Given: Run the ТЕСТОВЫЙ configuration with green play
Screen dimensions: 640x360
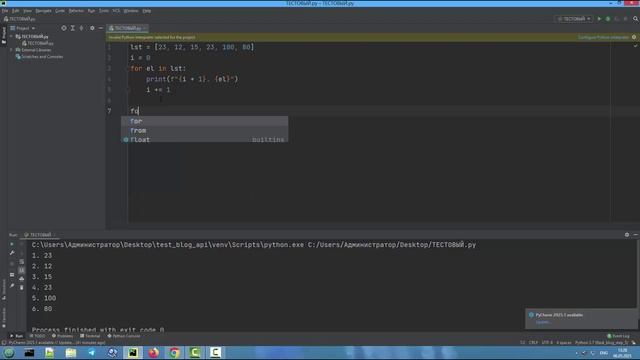Looking at the screenshot, I should point(599,19).
